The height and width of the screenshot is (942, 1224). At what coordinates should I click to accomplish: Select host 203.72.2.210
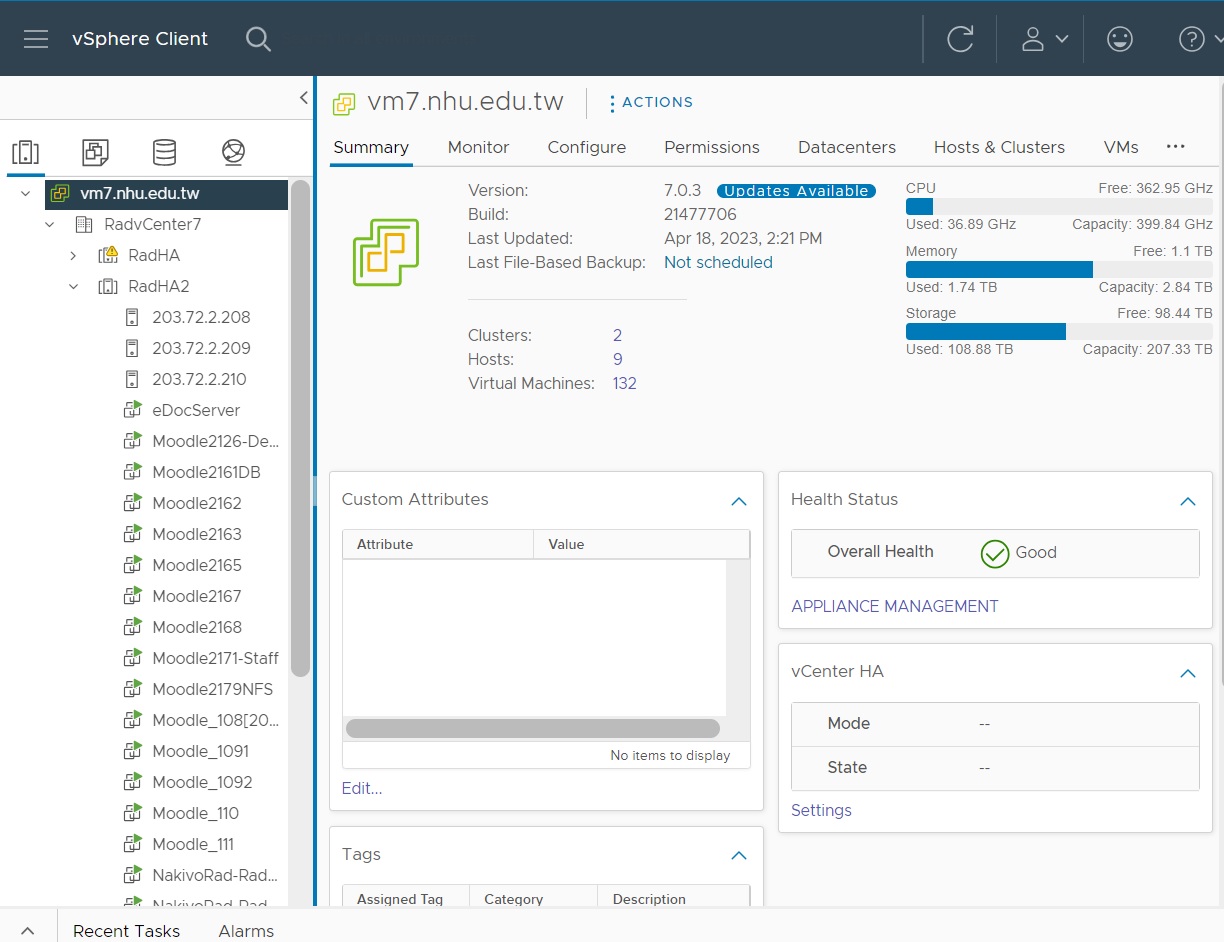coord(199,379)
